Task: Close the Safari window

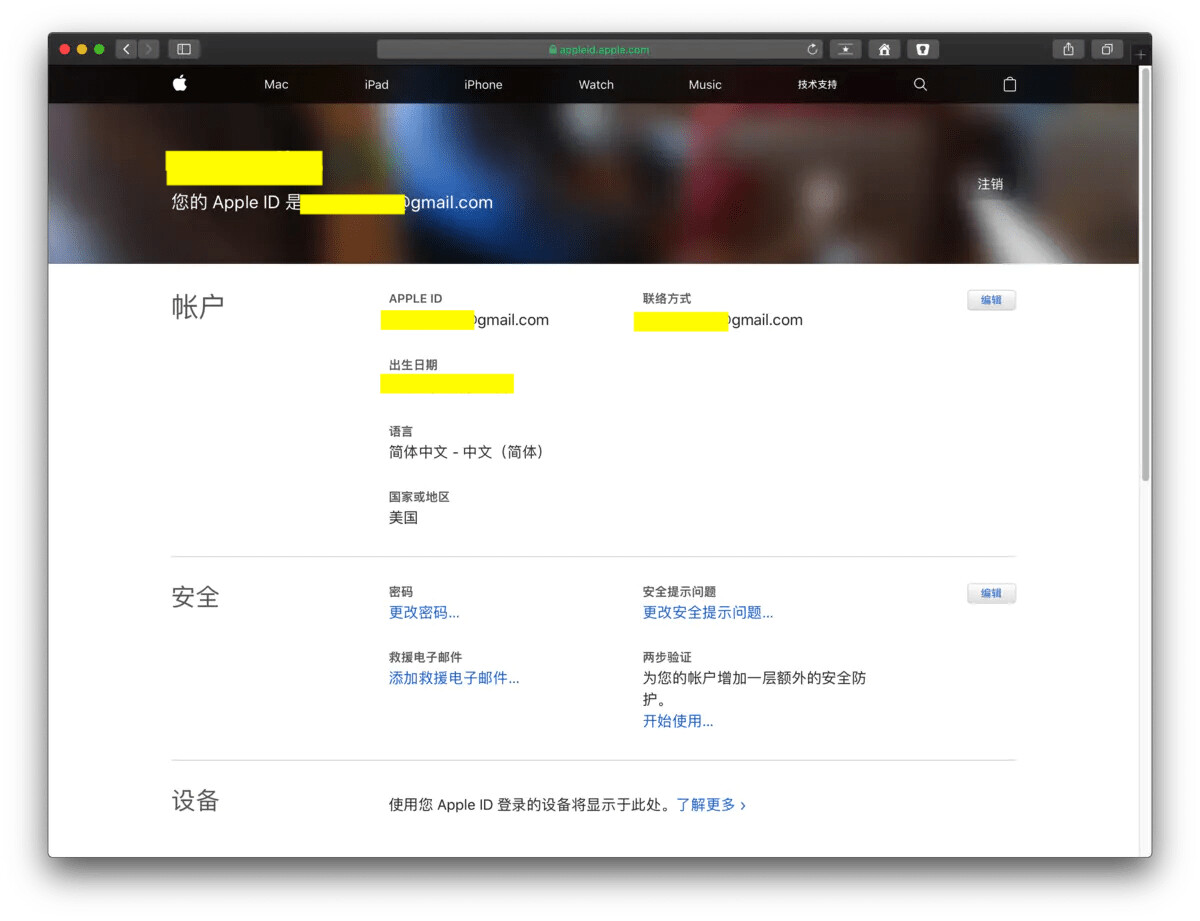Action: coord(65,49)
